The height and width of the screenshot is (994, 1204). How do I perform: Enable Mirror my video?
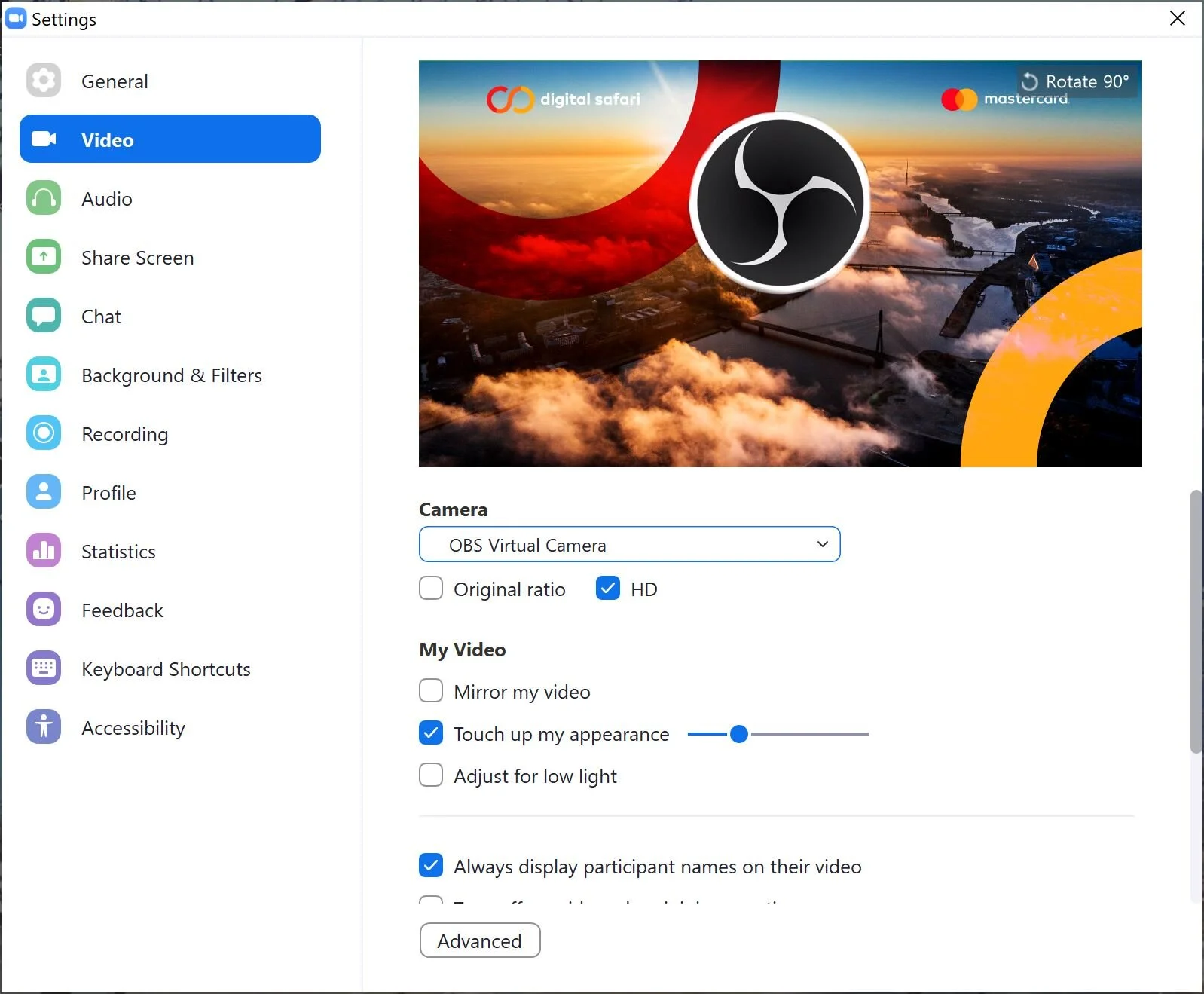tap(431, 690)
